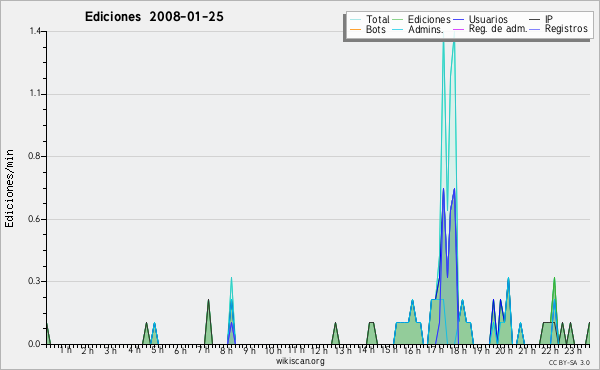This screenshot has width=600, height=370.
Task: Click the y-axis value 0.8
Action: point(34,156)
